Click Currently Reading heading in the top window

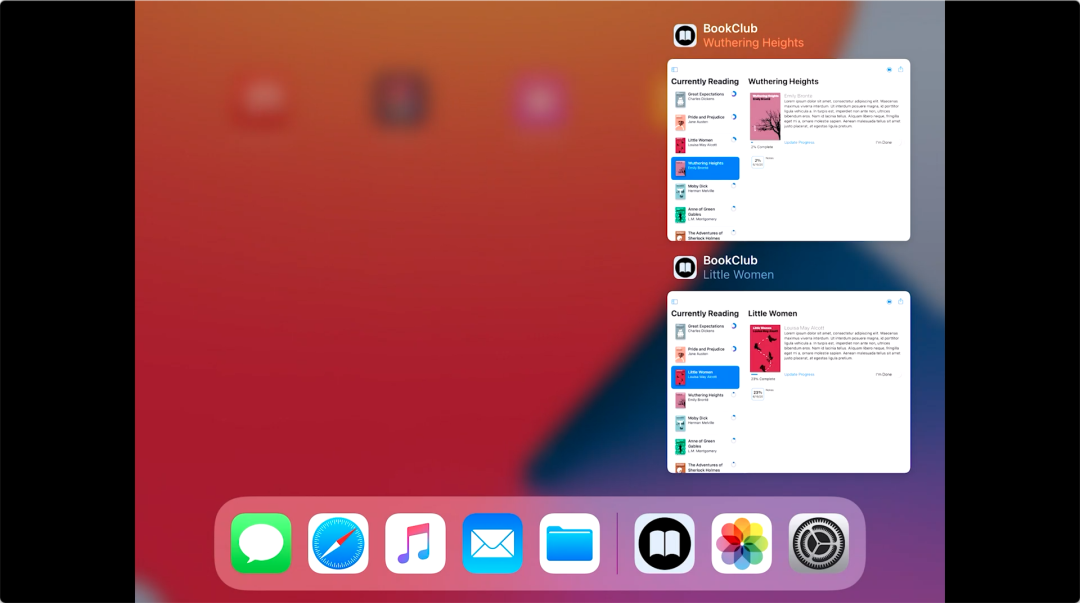point(705,81)
